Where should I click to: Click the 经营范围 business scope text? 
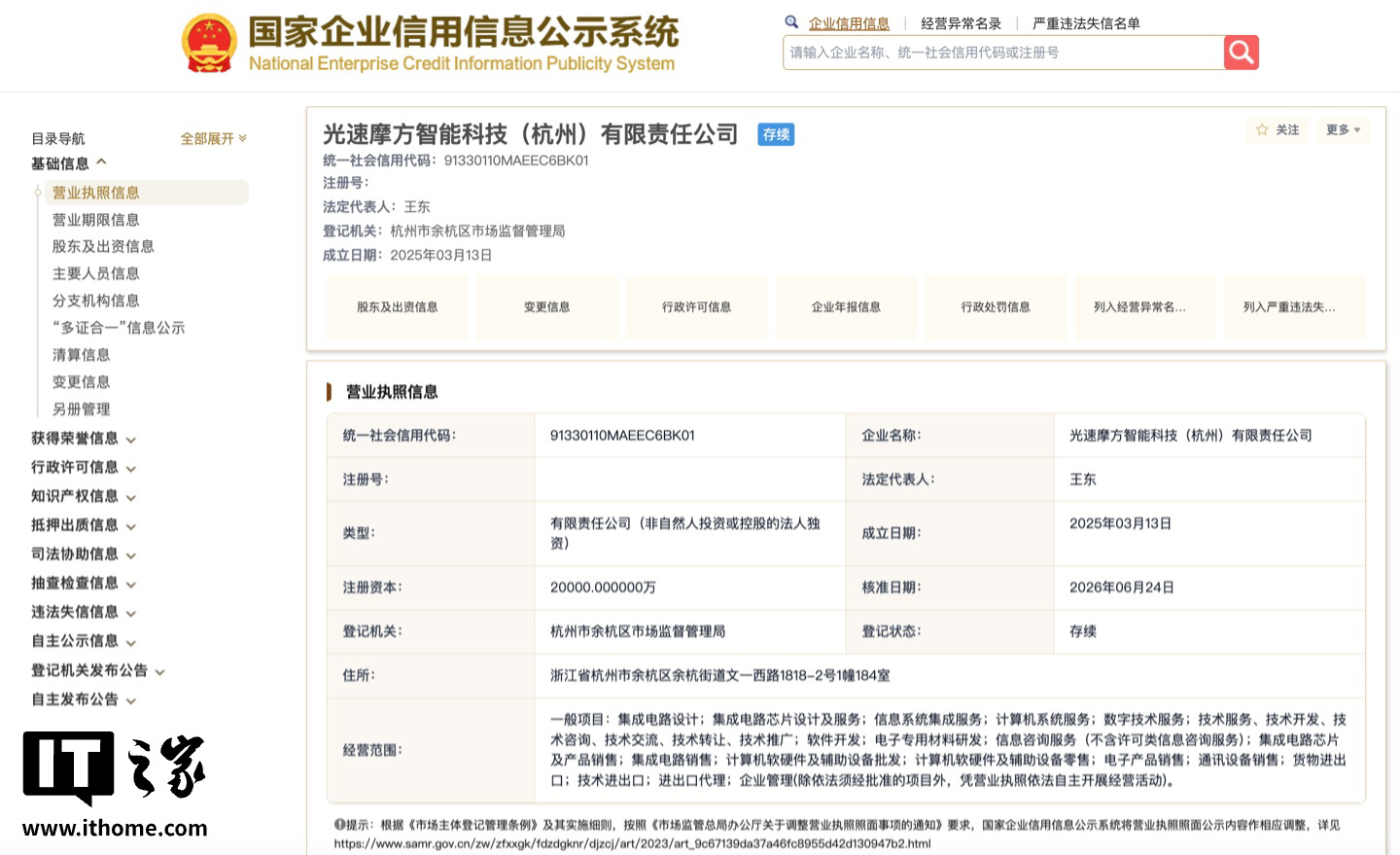(x=948, y=750)
